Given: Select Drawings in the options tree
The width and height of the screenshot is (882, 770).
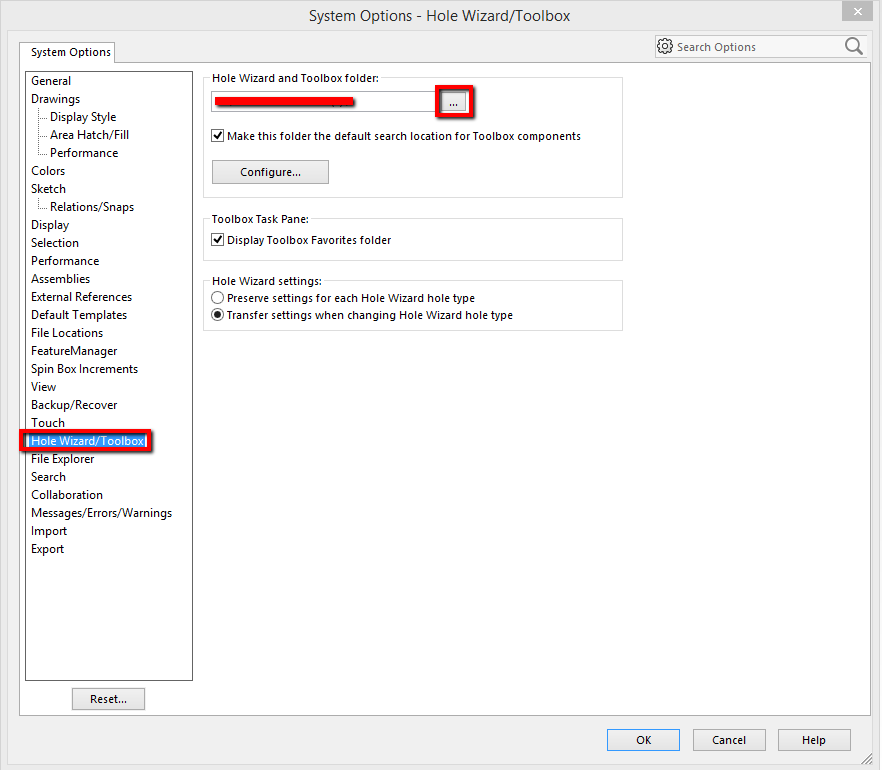Looking at the screenshot, I should [x=56, y=99].
